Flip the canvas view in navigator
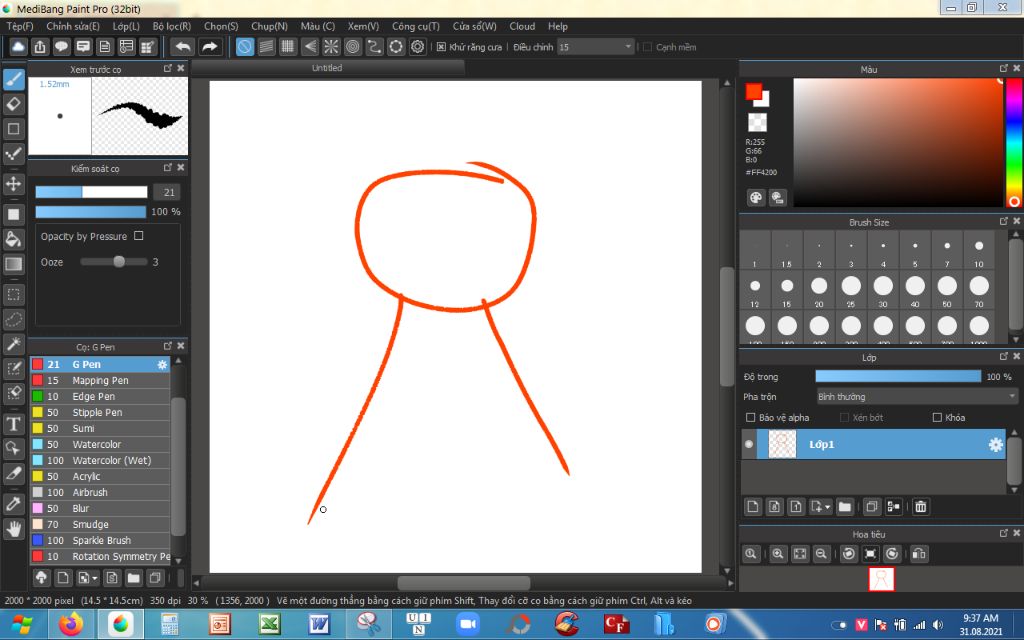Viewport: 1024px width, 640px height. pos(919,554)
